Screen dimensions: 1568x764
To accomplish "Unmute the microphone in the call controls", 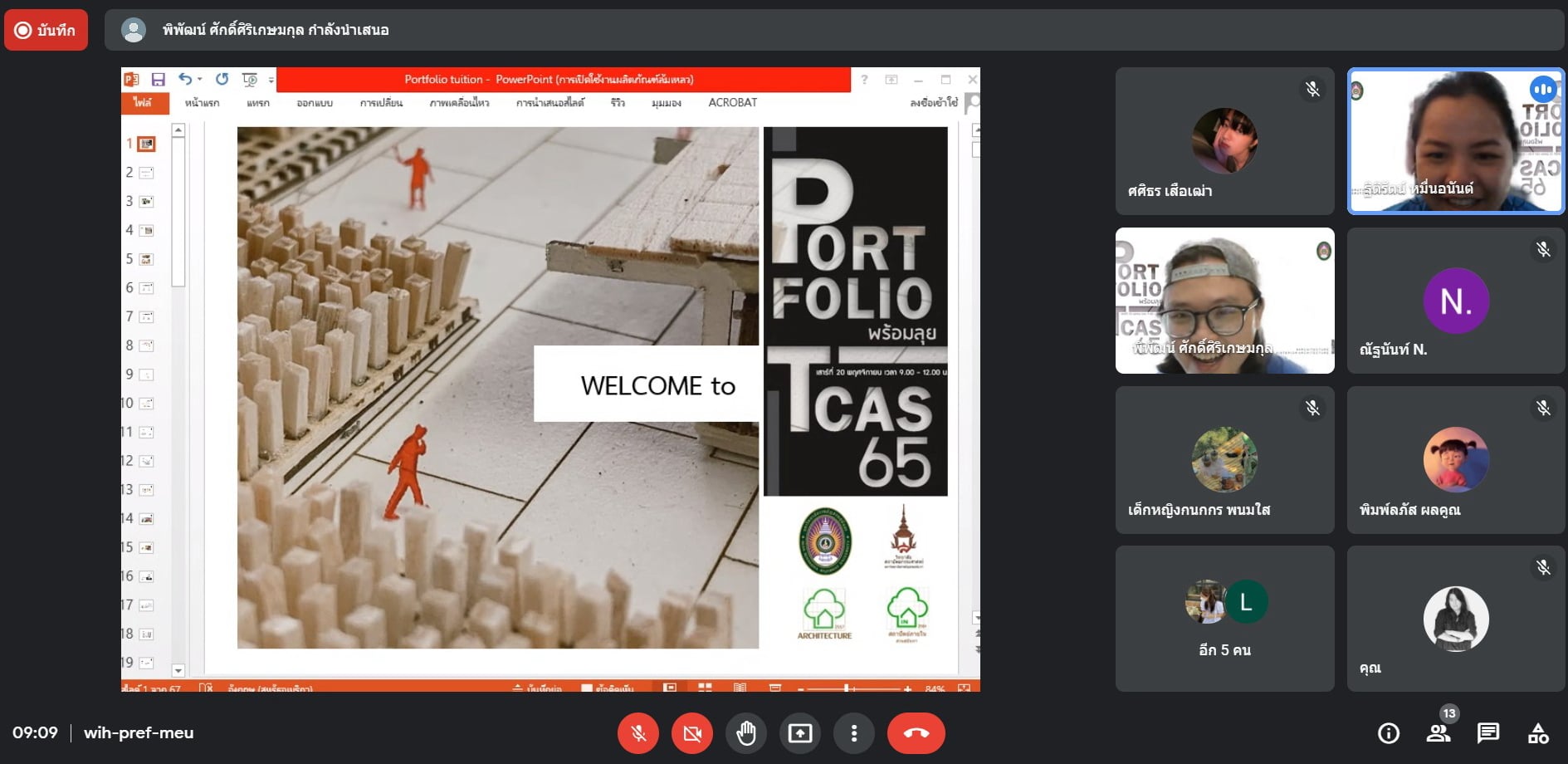I will 637,733.
